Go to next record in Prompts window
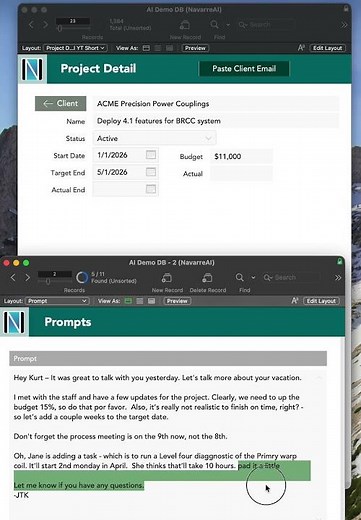Viewport: 361px width, 520px height. (x=28, y=277)
